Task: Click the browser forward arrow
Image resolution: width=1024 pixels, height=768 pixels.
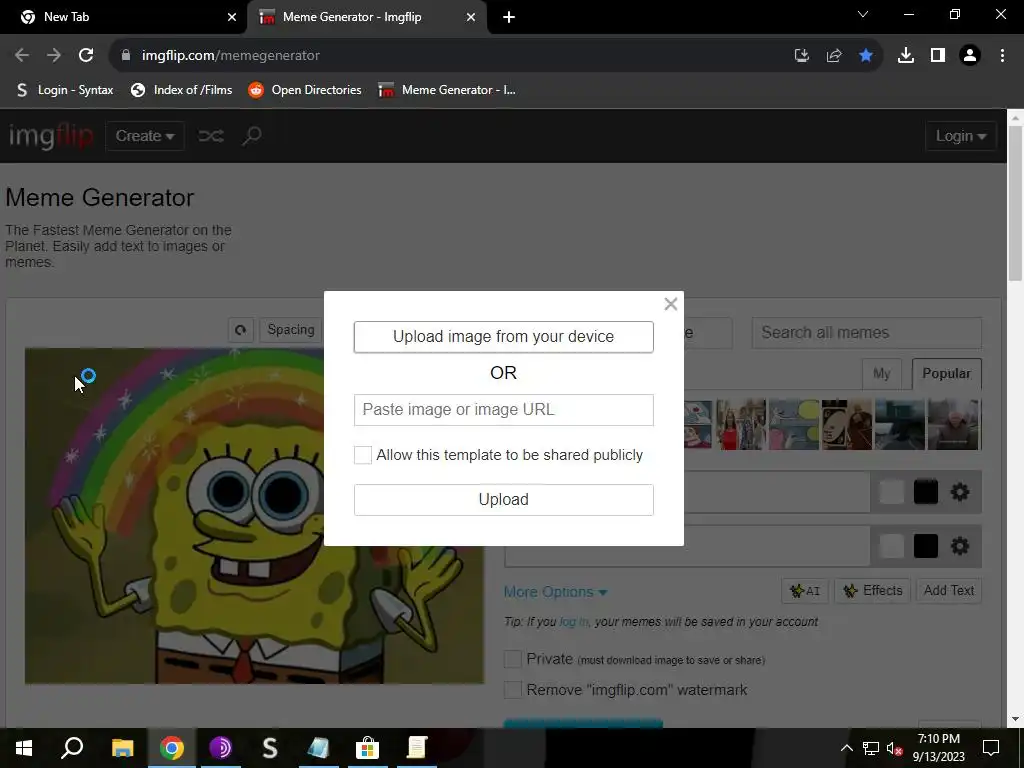Action: click(x=54, y=56)
